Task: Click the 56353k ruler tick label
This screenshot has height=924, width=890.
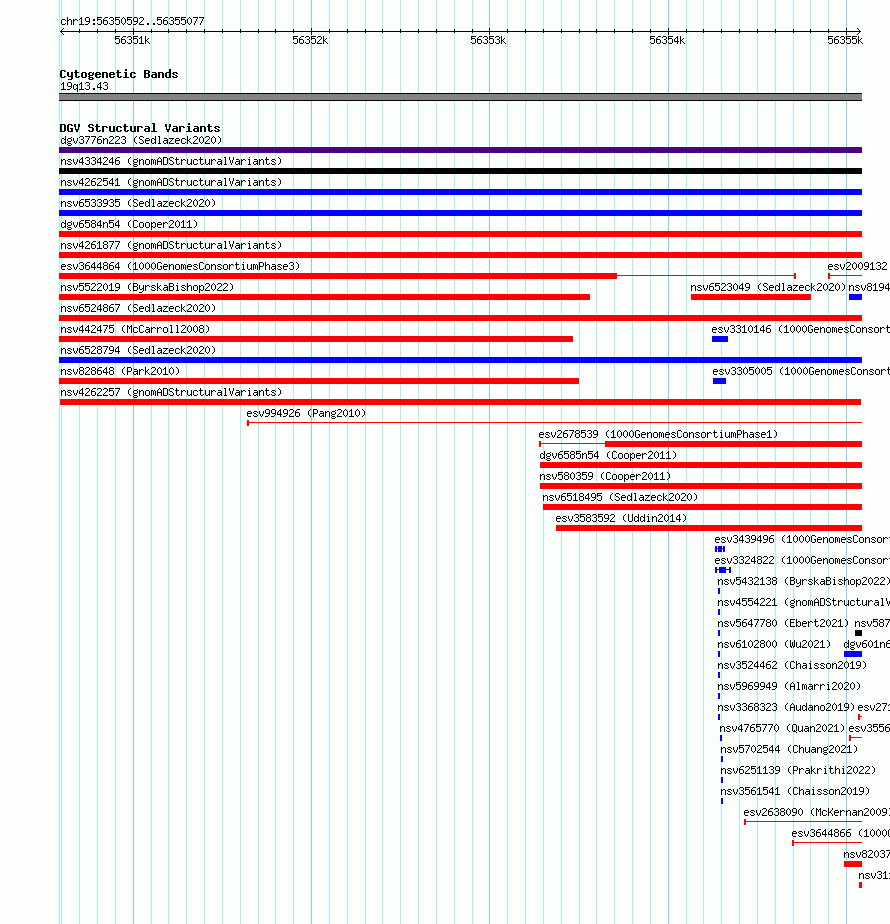Action: [x=488, y=41]
